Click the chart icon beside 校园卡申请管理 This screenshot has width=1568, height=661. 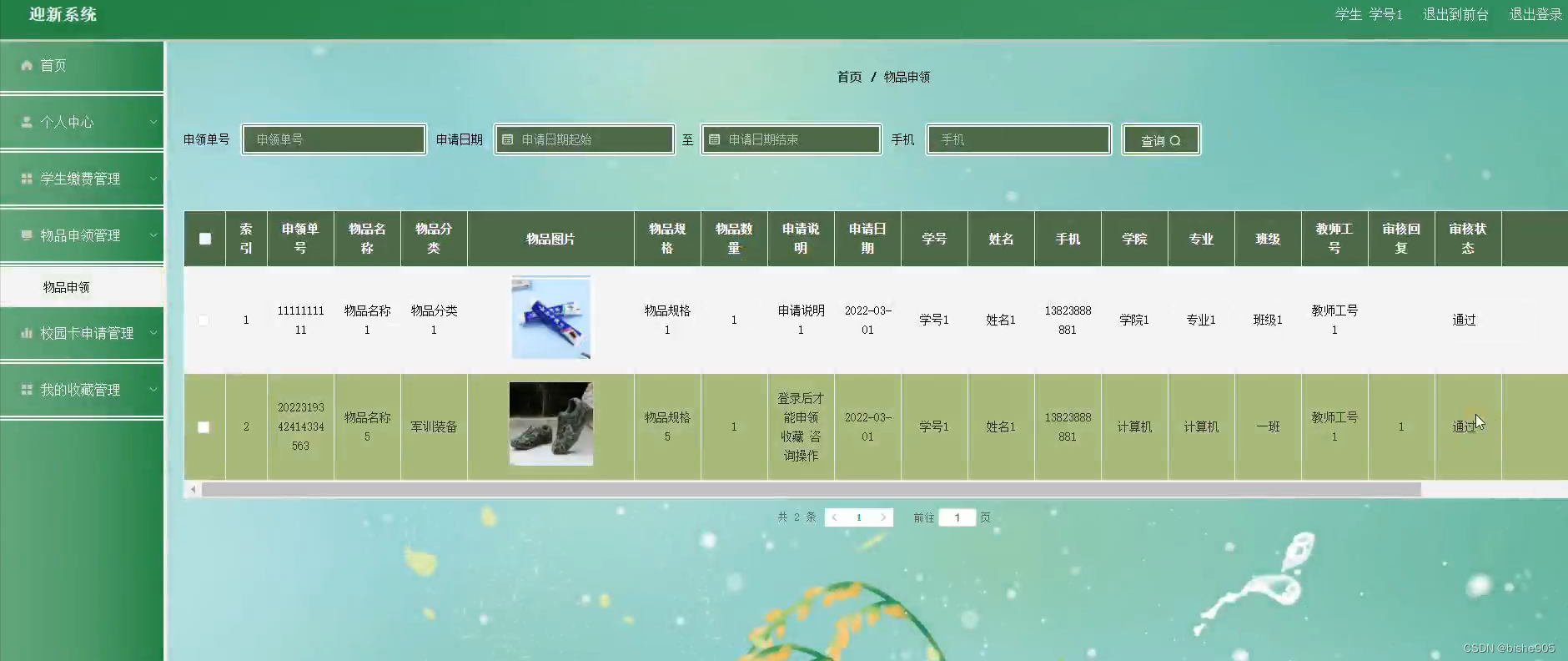click(x=27, y=333)
